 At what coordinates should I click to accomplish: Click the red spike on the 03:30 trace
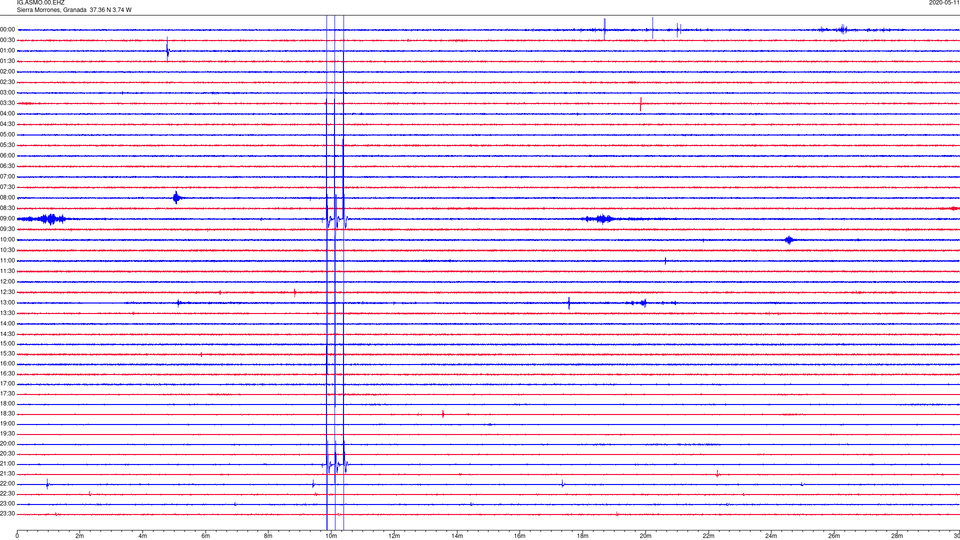[641, 104]
